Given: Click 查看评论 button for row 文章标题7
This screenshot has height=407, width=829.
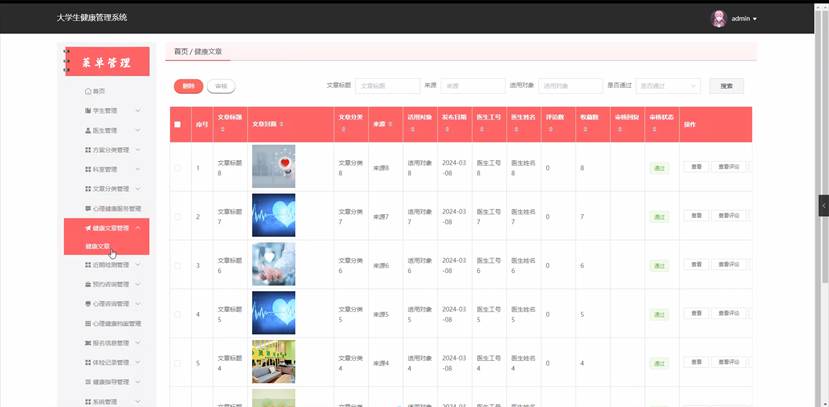Looking at the screenshot, I should (729, 216).
